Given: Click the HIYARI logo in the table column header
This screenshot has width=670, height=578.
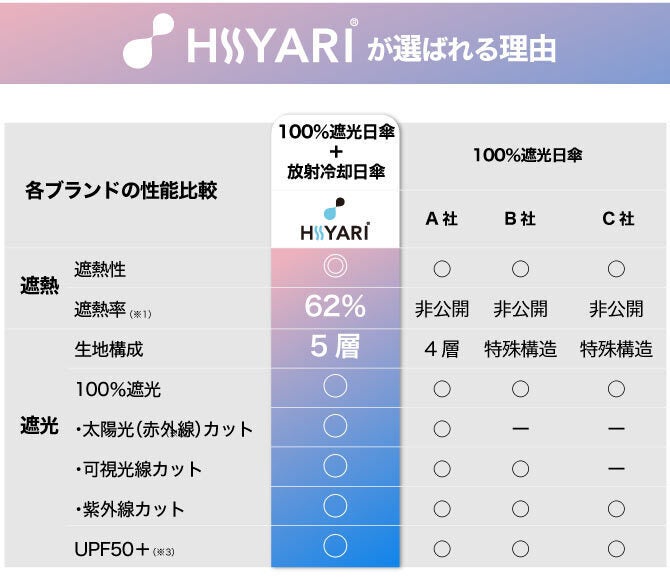Looking at the screenshot, I should (x=335, y=220).
